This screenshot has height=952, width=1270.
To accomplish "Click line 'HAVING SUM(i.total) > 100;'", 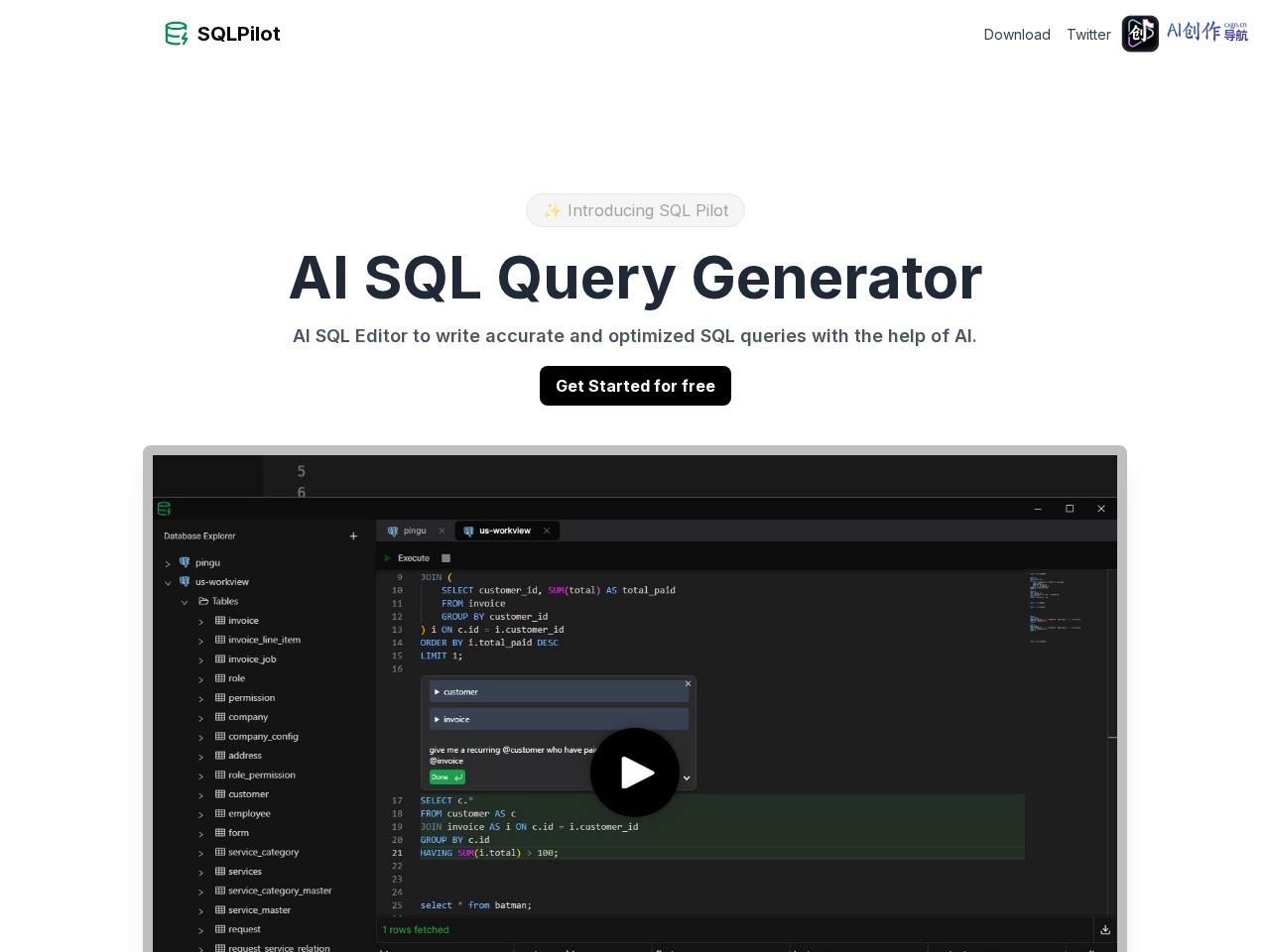I will coord(489,853).
